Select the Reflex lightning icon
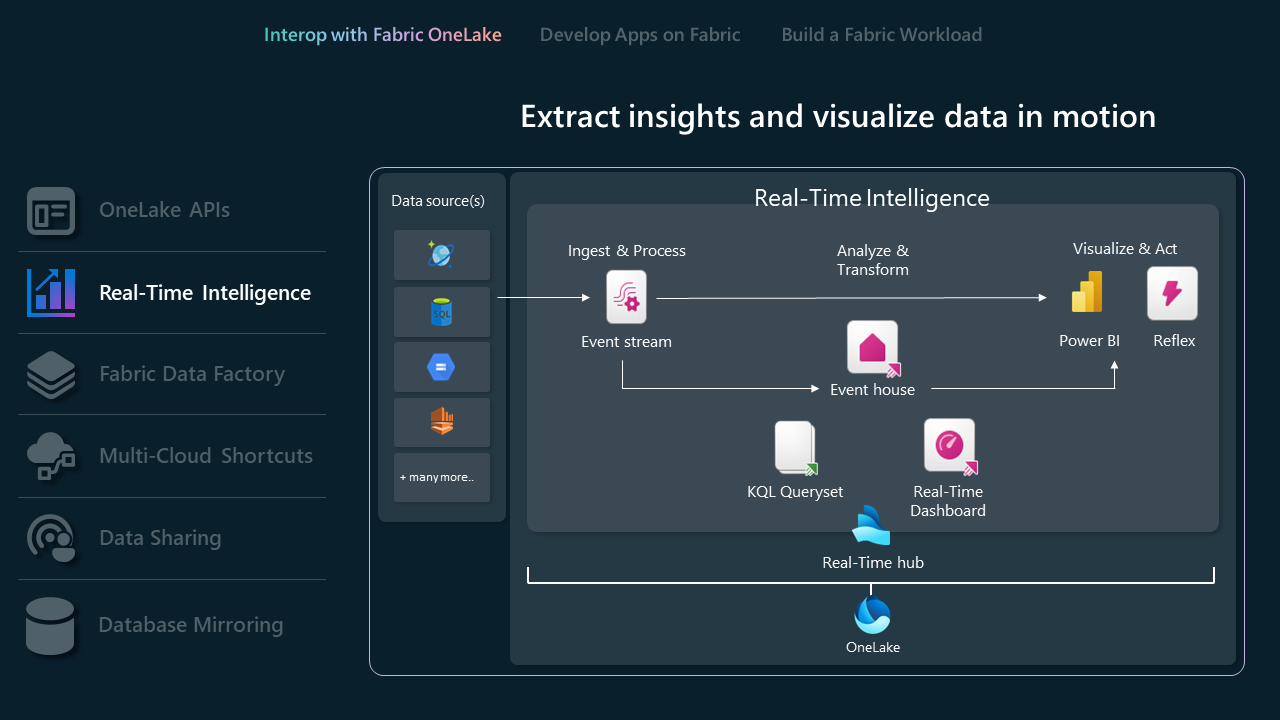 pyautogui.click(x=1172, y=292)
